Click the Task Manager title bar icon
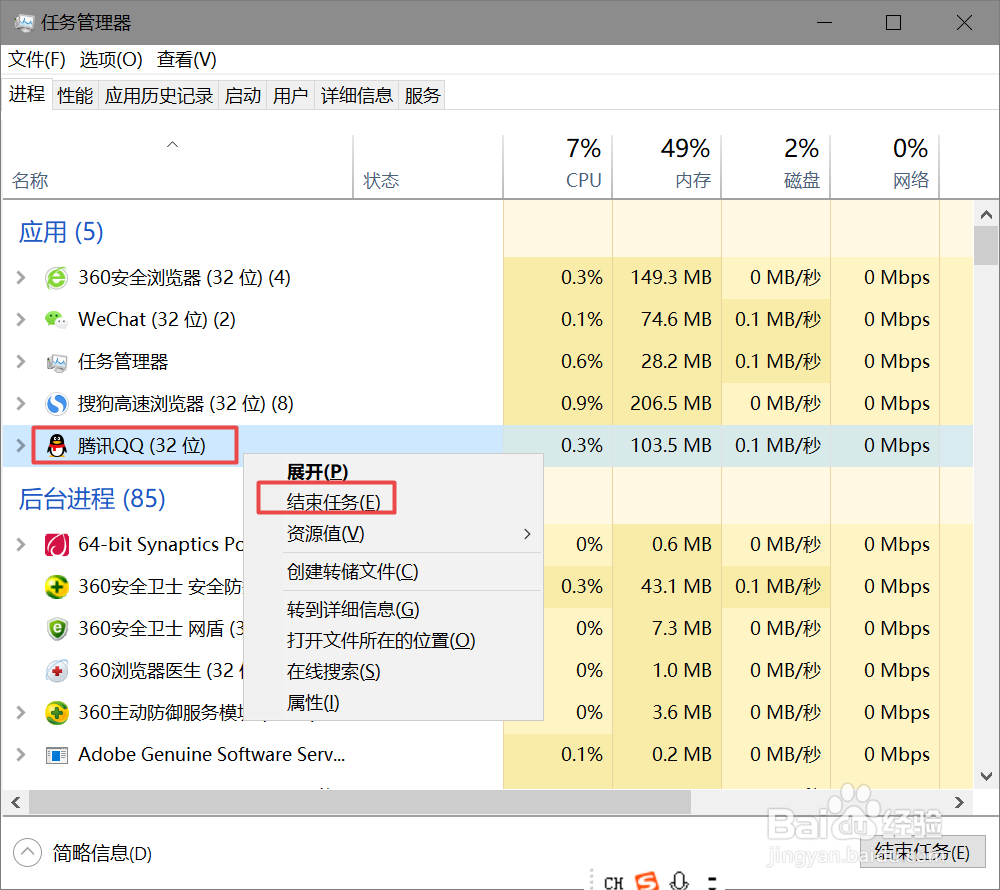This screenshot has height=890, width=1000. pos(24,23)
